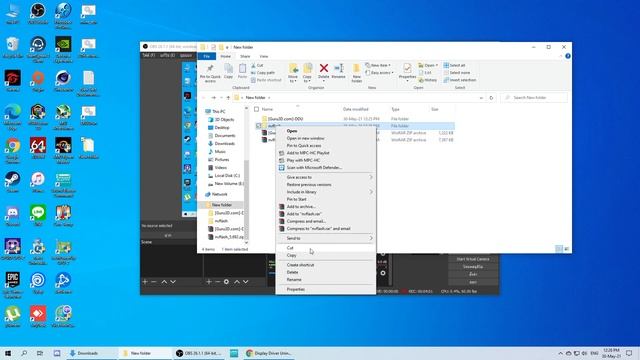Click the Windows Start button on taskbar
The height and width of the screenshot is (360, 640).
pyautogui.click(x=8, y=353)
